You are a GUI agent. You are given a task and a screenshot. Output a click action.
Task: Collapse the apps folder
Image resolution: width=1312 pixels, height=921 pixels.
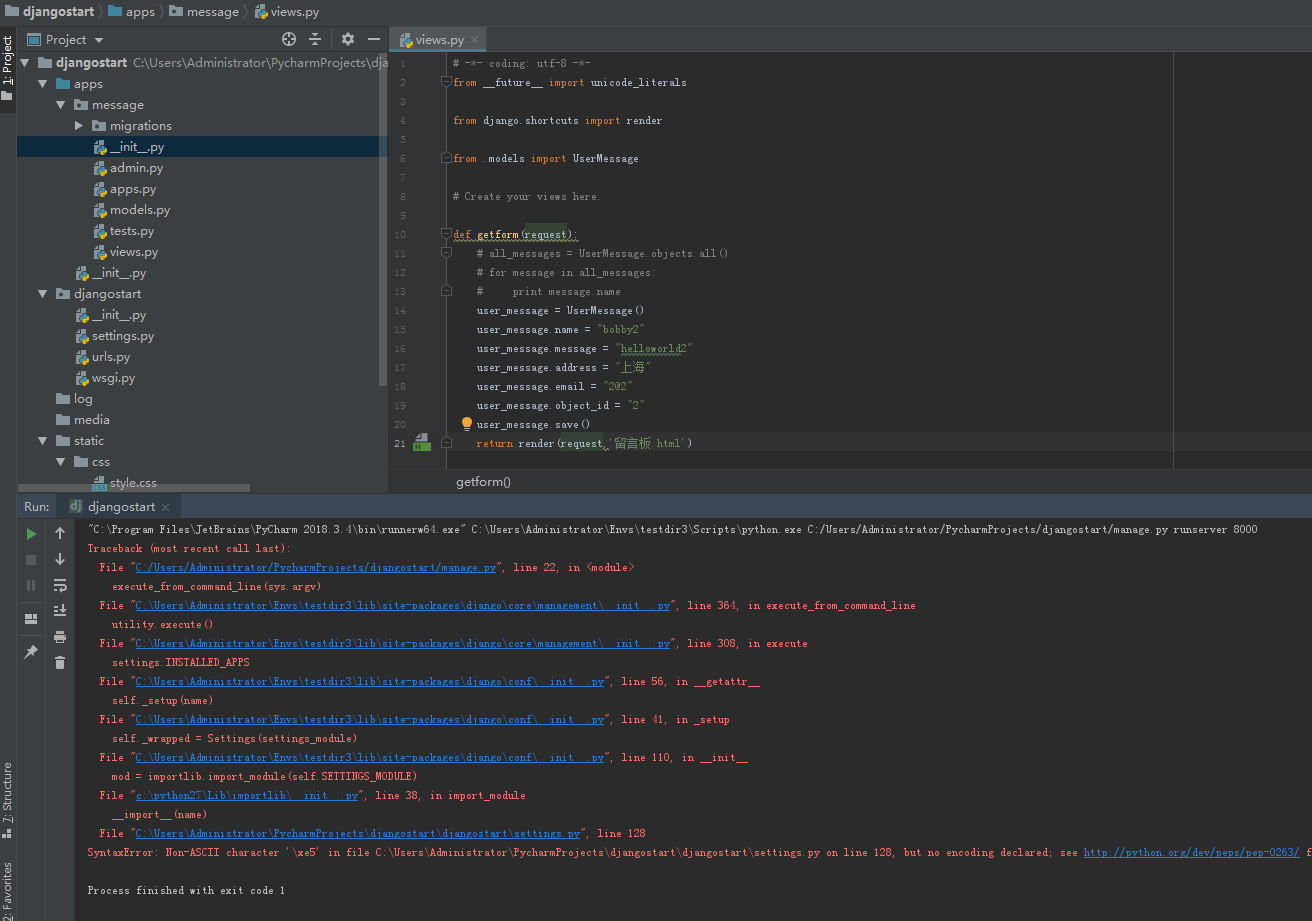tap(43, 84)
